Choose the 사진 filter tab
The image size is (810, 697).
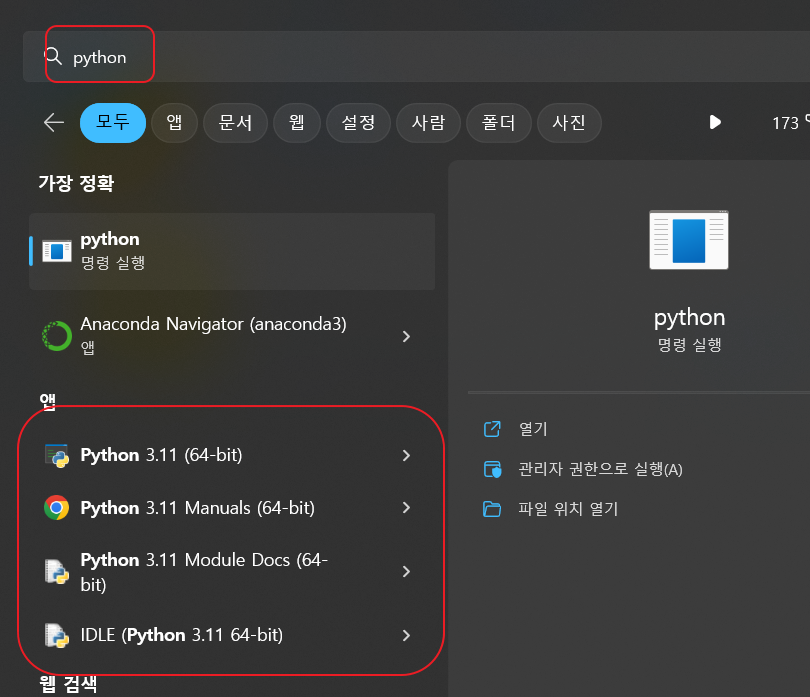(x=569, y=122)
